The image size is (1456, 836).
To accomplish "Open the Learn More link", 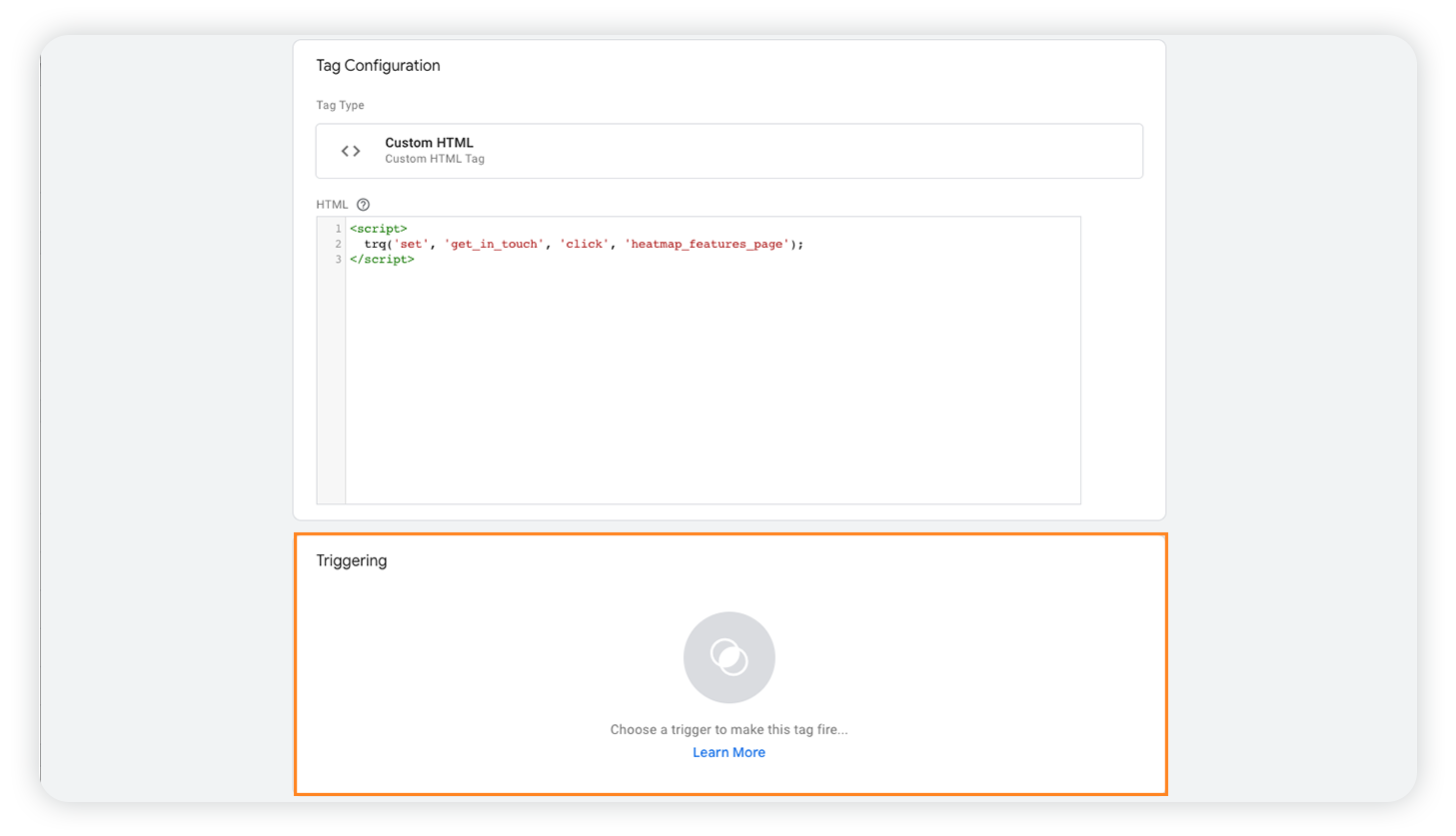I will click(x=728, y=752).
